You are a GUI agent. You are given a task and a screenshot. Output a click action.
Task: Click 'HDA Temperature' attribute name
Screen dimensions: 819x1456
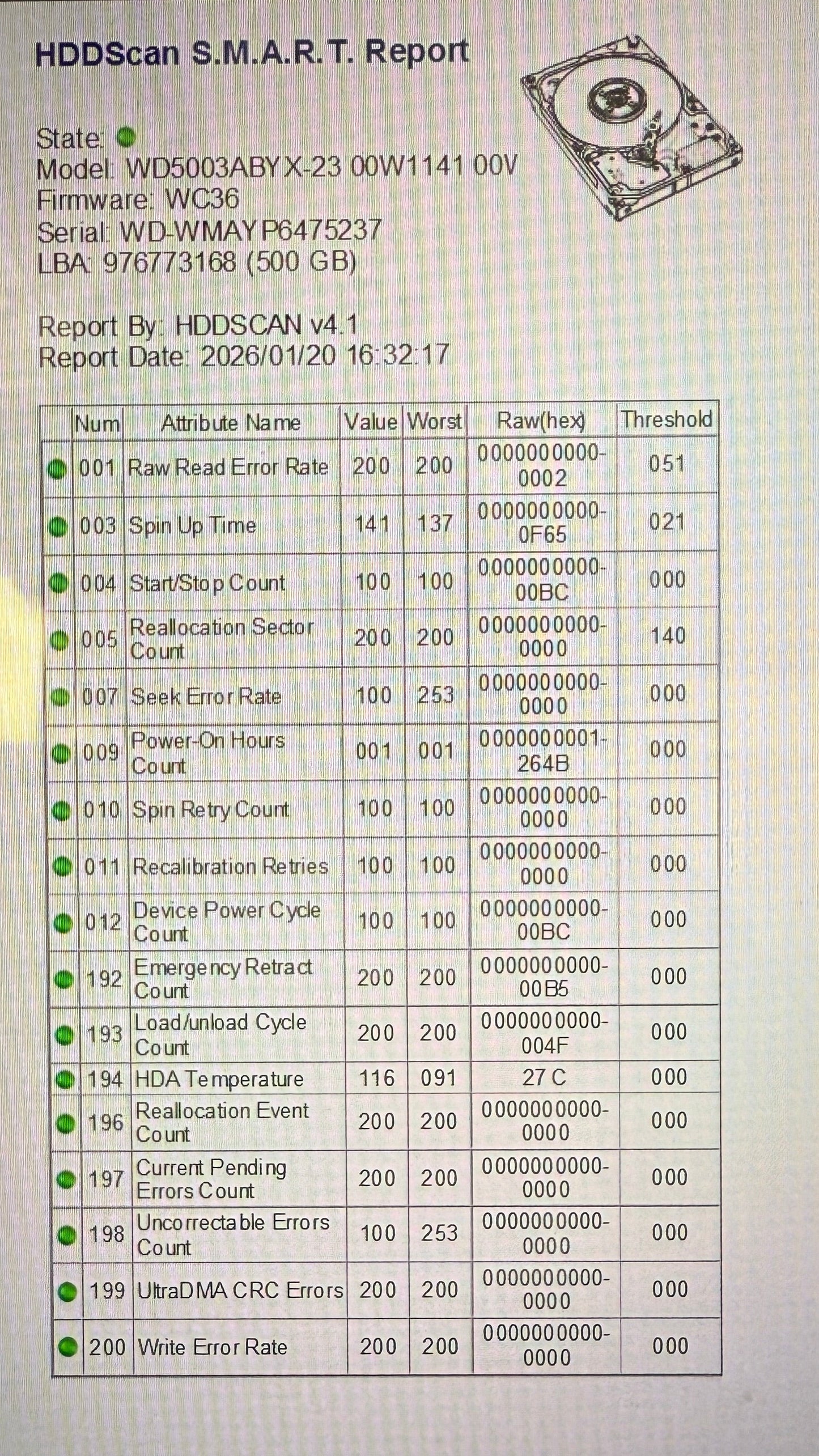click(x=220, y=1080)
